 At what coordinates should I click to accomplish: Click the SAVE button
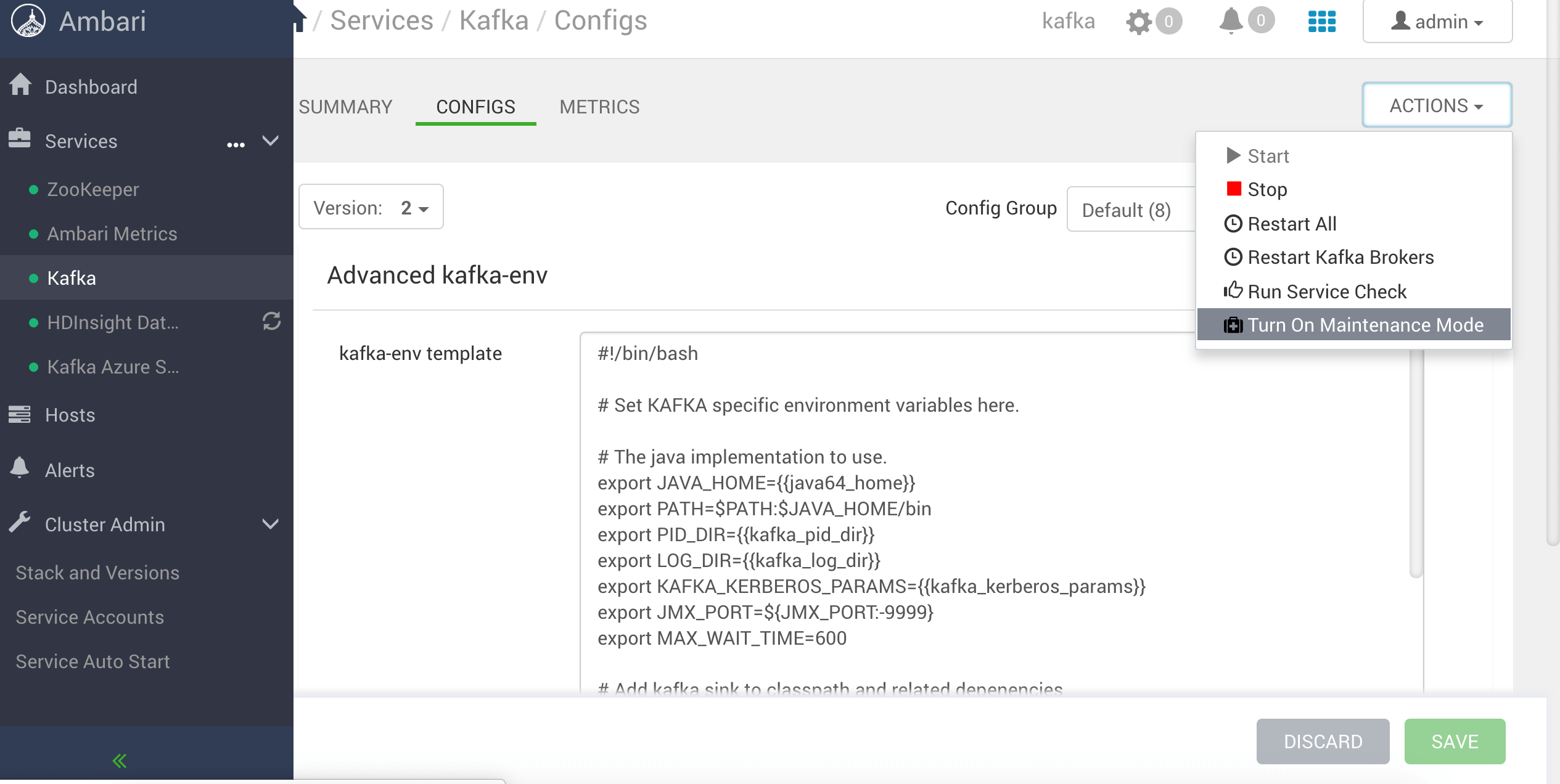point(1455,741)
